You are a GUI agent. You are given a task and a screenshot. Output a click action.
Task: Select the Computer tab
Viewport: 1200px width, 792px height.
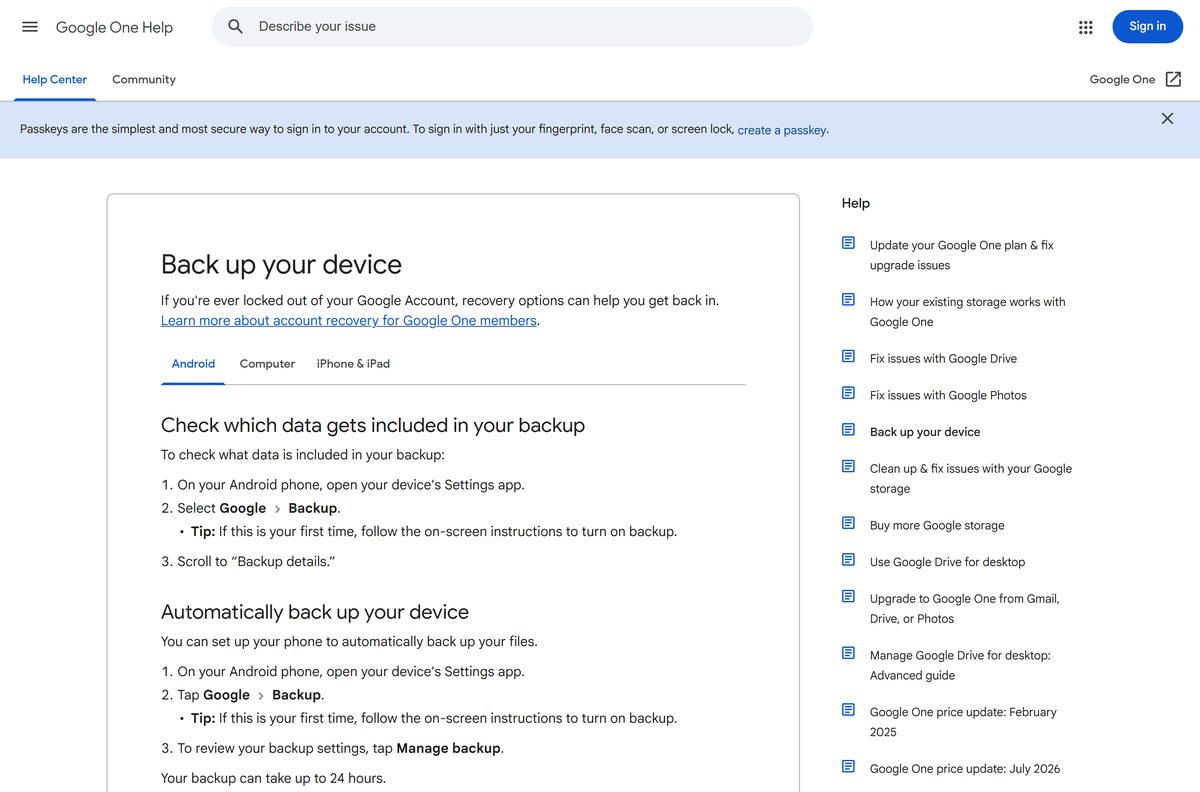pos(267,364)
